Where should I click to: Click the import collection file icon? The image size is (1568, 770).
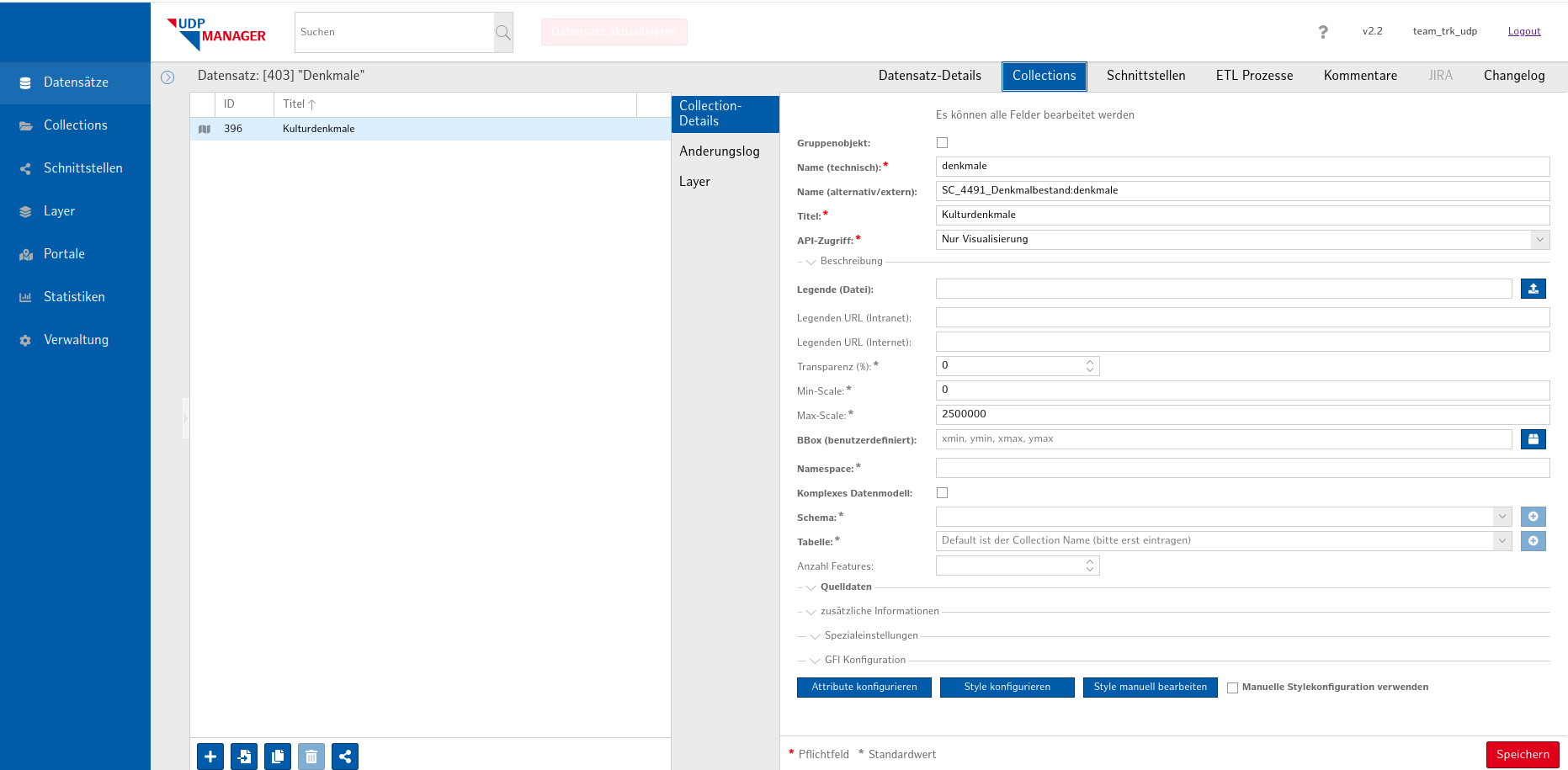tap(244, 757)
